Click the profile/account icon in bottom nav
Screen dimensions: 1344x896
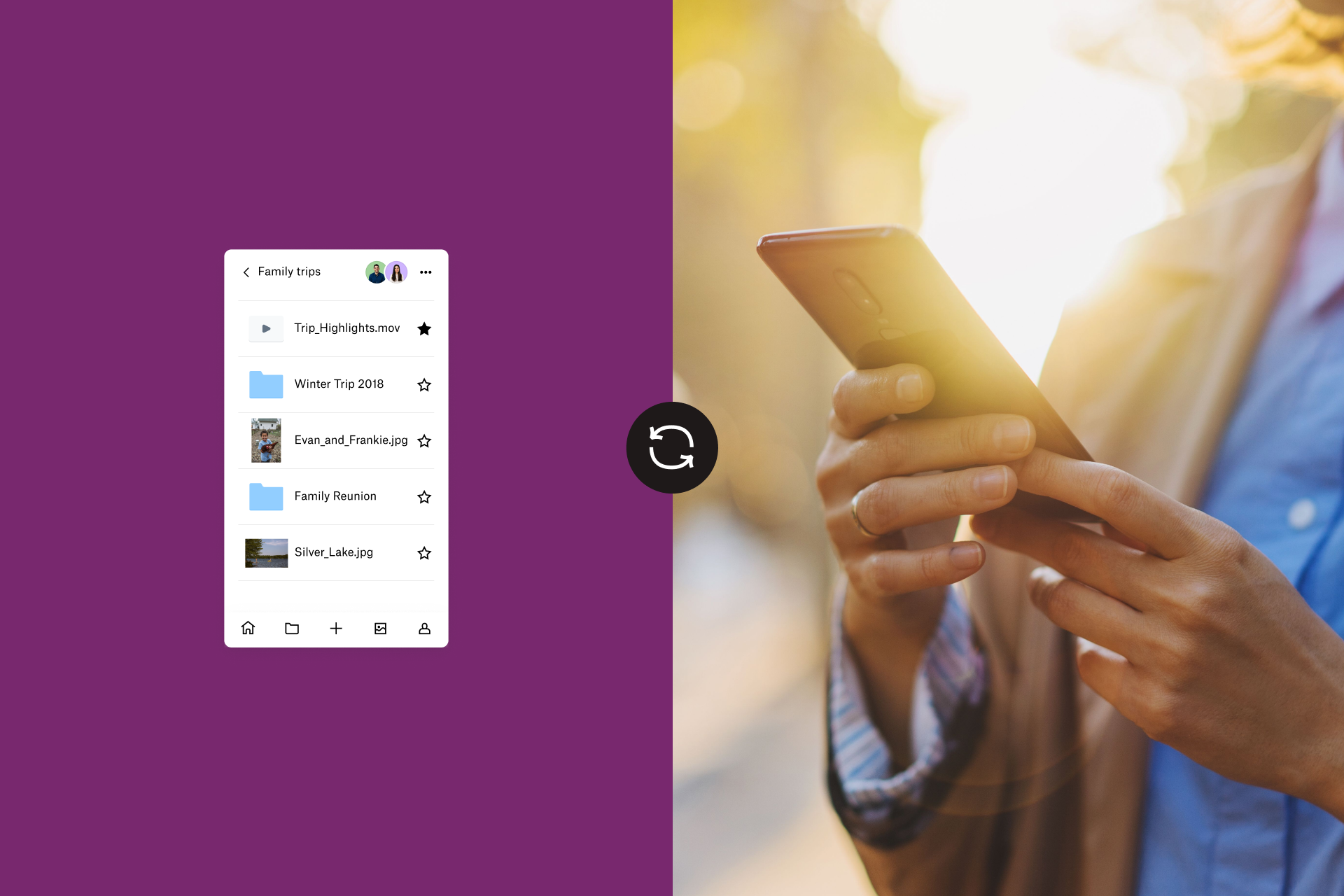(x=424, y=628)
